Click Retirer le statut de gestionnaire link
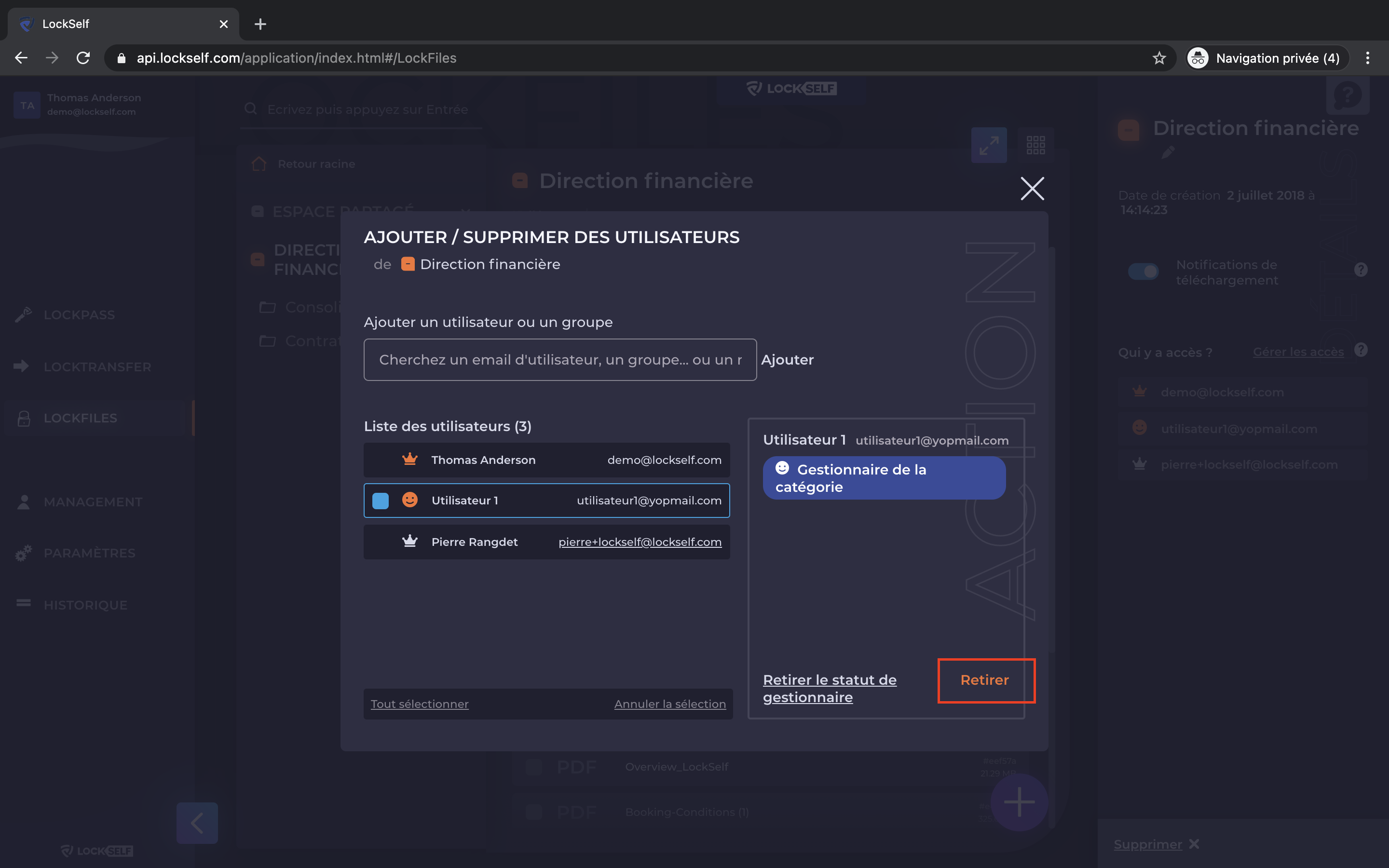The height and width of the screenshot is (868, 1389). [830, 688]
